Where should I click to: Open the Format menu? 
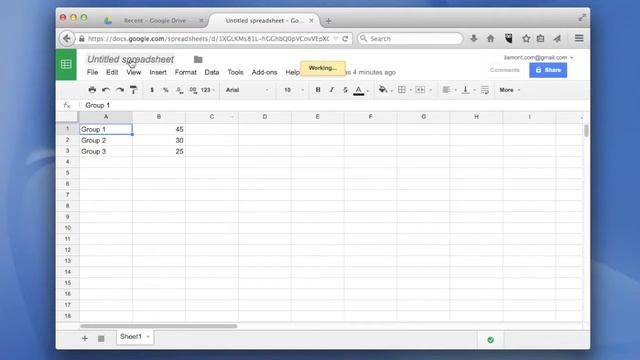pyautogui.click(x=186, y=72)
